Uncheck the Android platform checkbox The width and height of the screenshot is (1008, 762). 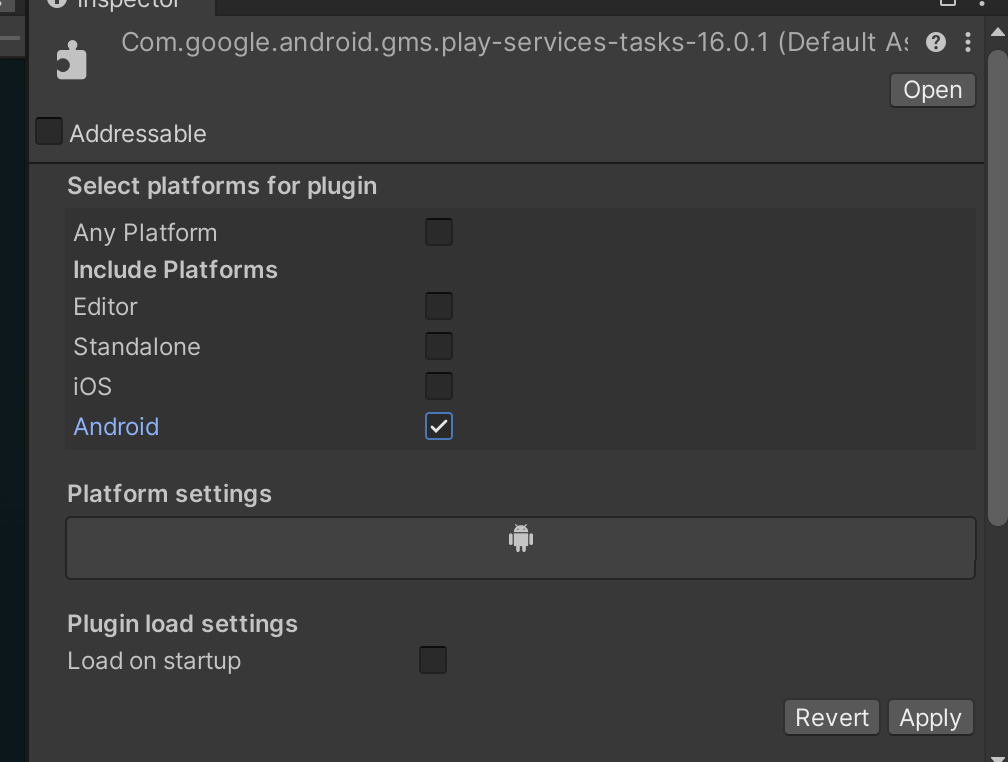click(x=438, y=425)
